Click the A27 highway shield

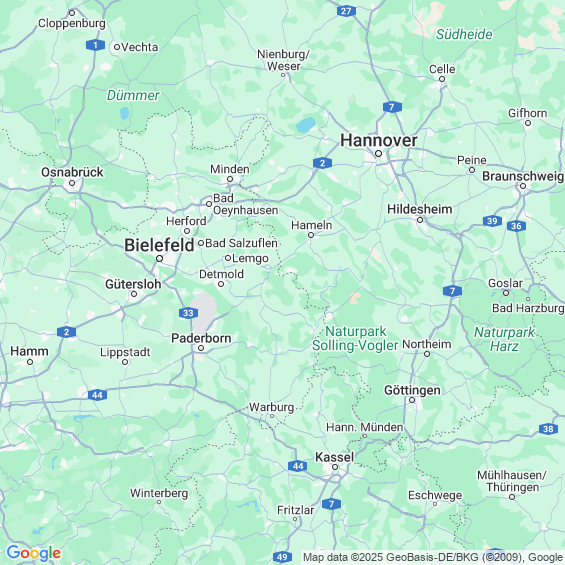point(346,11)
